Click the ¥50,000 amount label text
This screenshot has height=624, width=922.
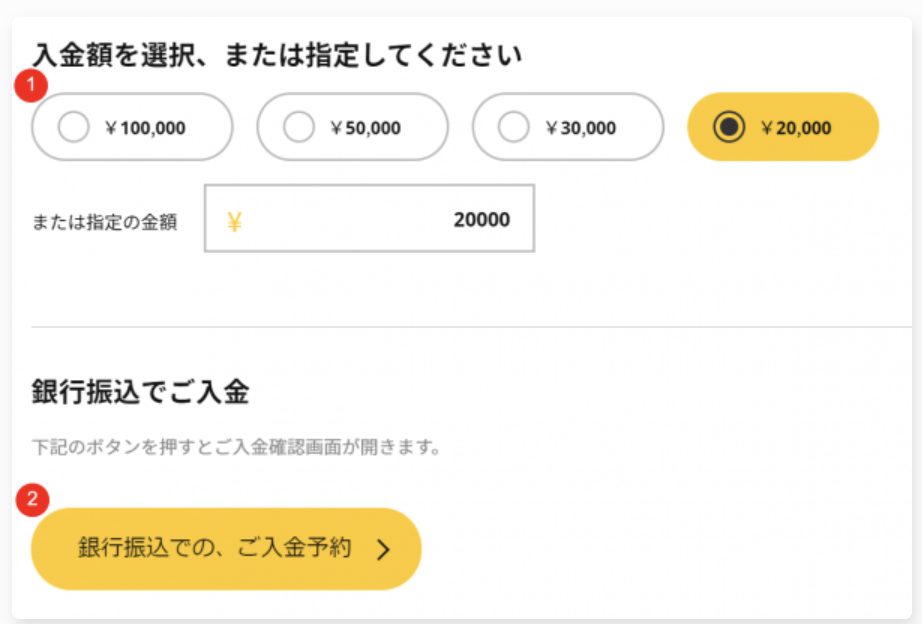click(x=365, y=128)
